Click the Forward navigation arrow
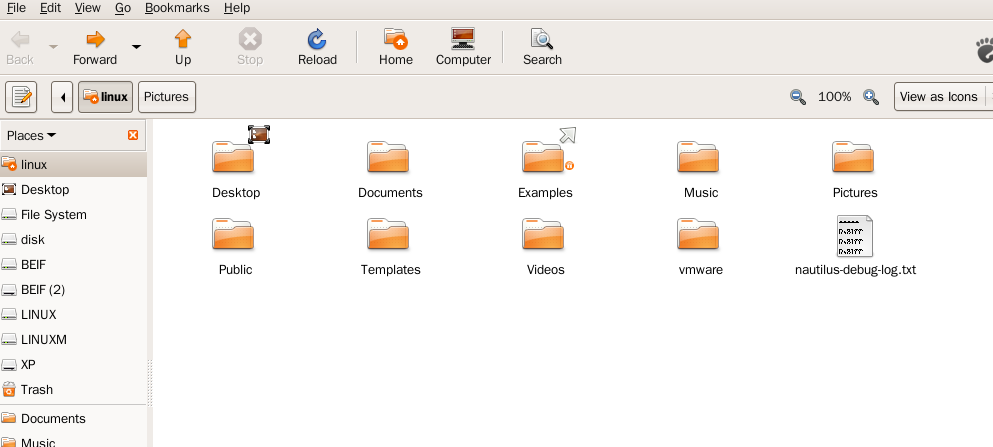 [x=95, y=47]
